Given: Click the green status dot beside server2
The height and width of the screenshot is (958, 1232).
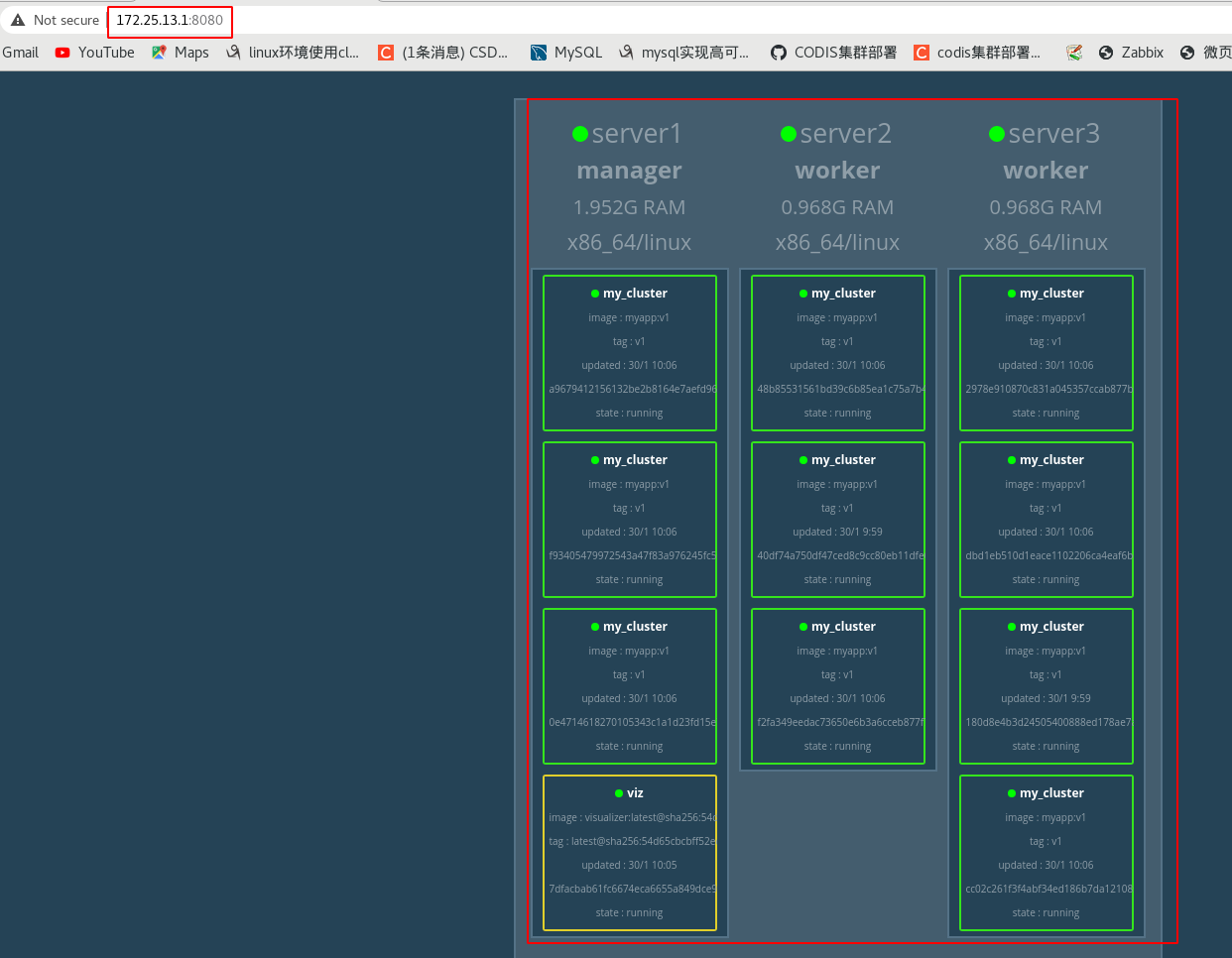Looking at the screenshot, I should pyautogui.click(x=789, y=134).
